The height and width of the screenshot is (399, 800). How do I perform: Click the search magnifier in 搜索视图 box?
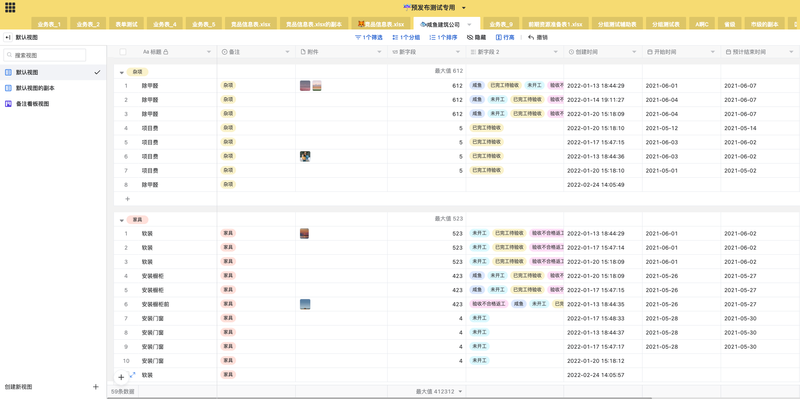click(10, 55)
